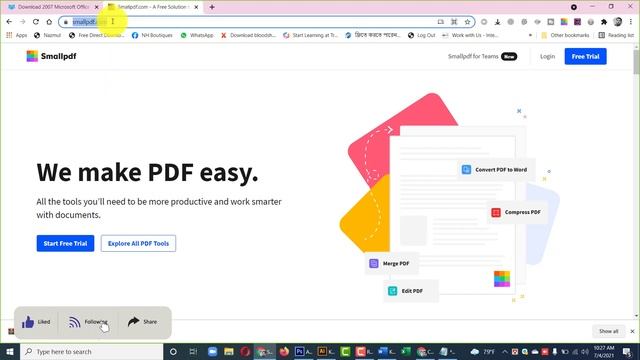This screenshot has width=640, height=360.
Task: Select the Smallpdf.com browser tab
Action: pos(152,7)
